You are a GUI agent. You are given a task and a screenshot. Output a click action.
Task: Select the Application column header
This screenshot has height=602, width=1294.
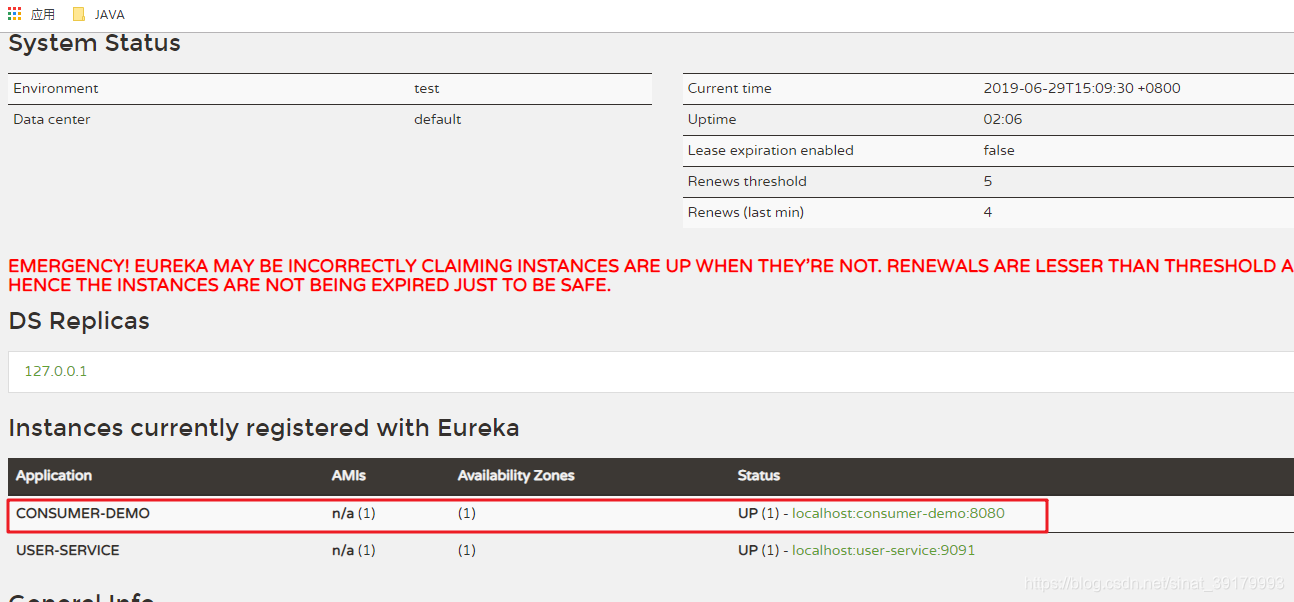coord(54,476)
